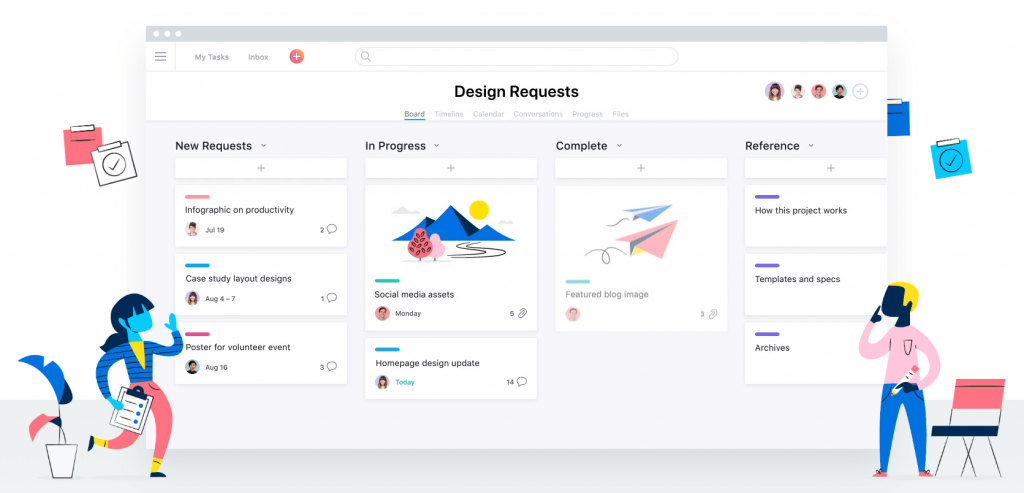Add a task to New Requests column
The image size is (1024, 493).
pos(261,168)
